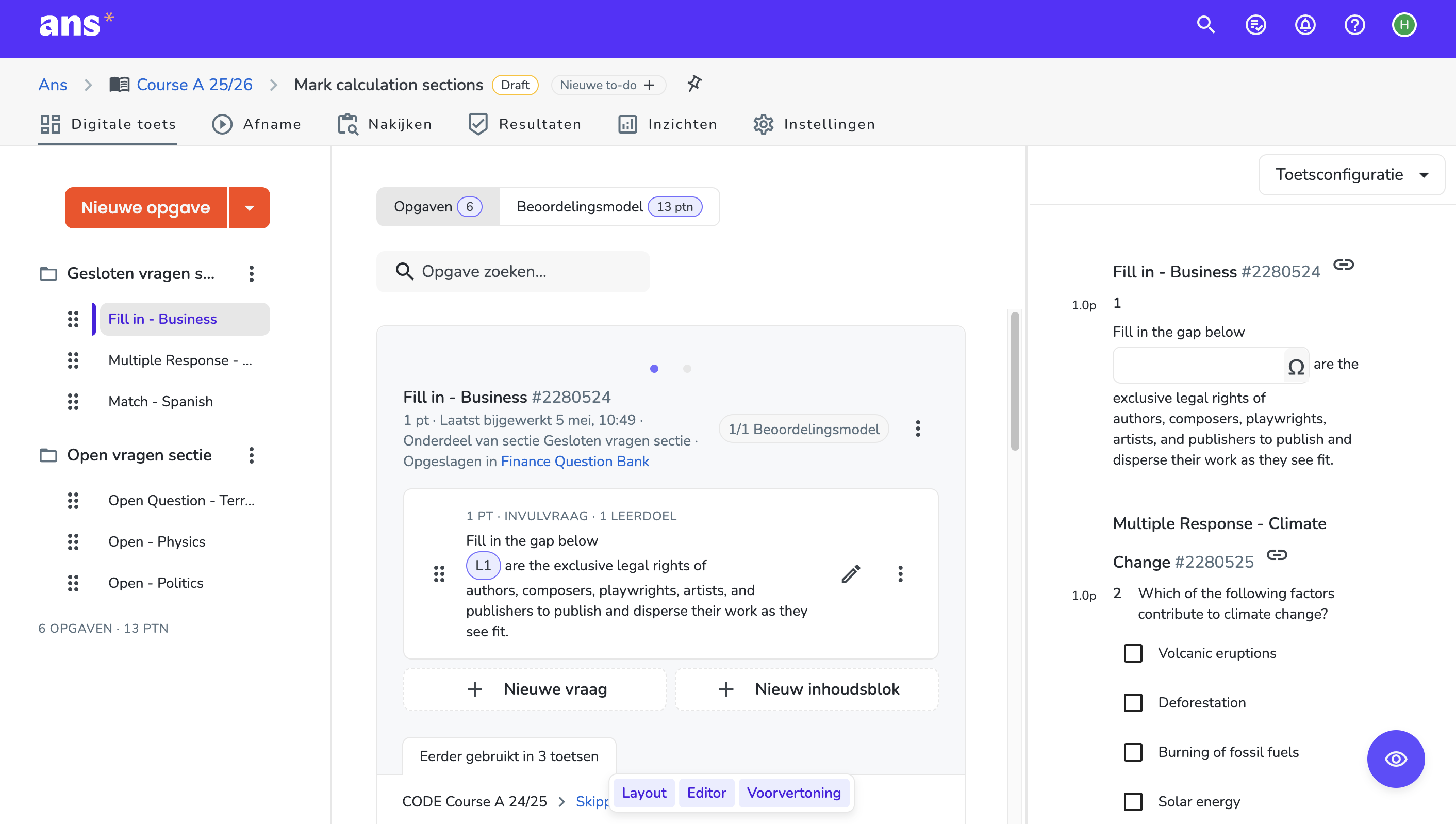Expand breadcrumb chevron after CODE Course A 24/25
This screenshot has width=1456, height=824.
click(561, 801)
